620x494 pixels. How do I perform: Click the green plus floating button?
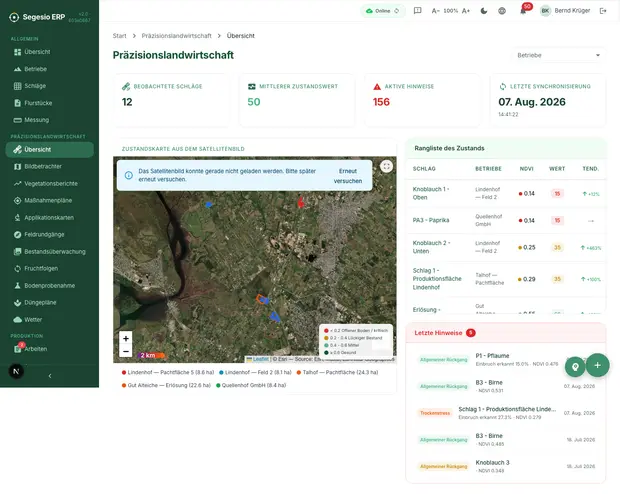click(x=597, y=365)
